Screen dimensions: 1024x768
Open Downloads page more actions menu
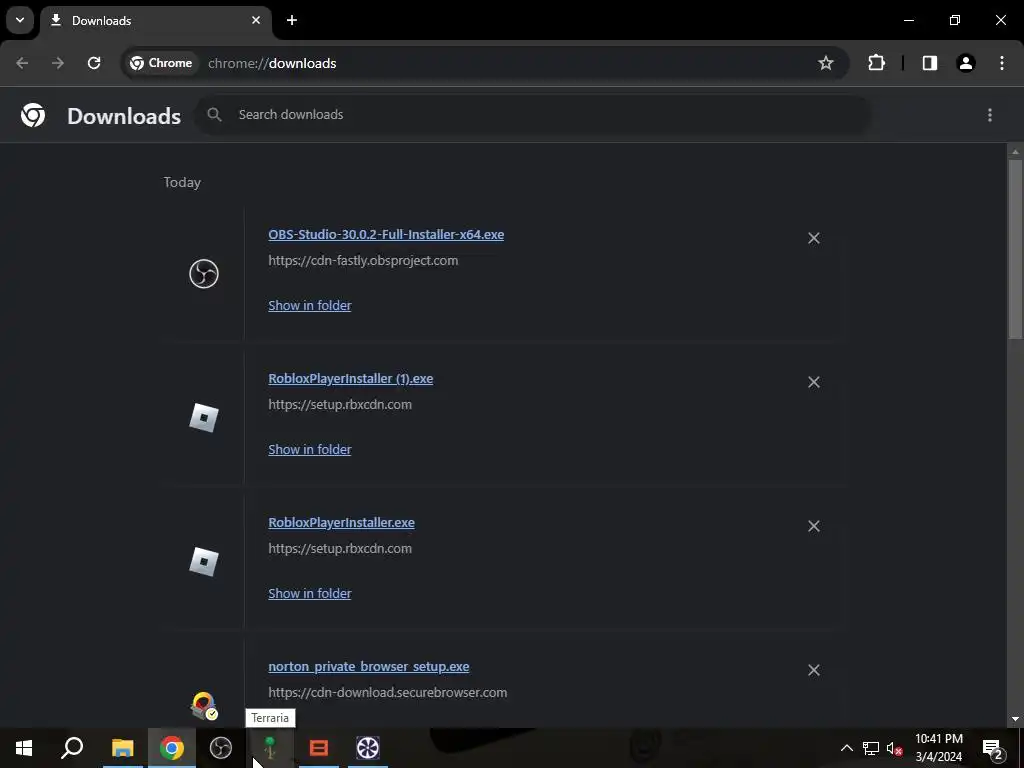click(990, 115)
